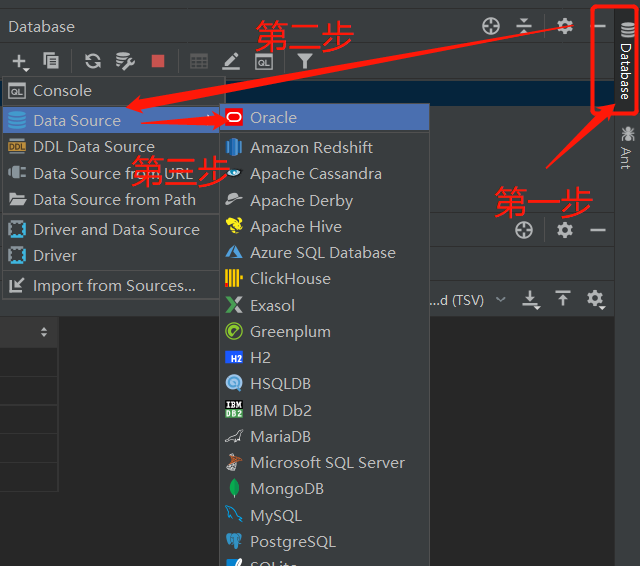Hide the lower panel with minus icon
The height and width of the screenshot is (566, 640).
point(598,230)
